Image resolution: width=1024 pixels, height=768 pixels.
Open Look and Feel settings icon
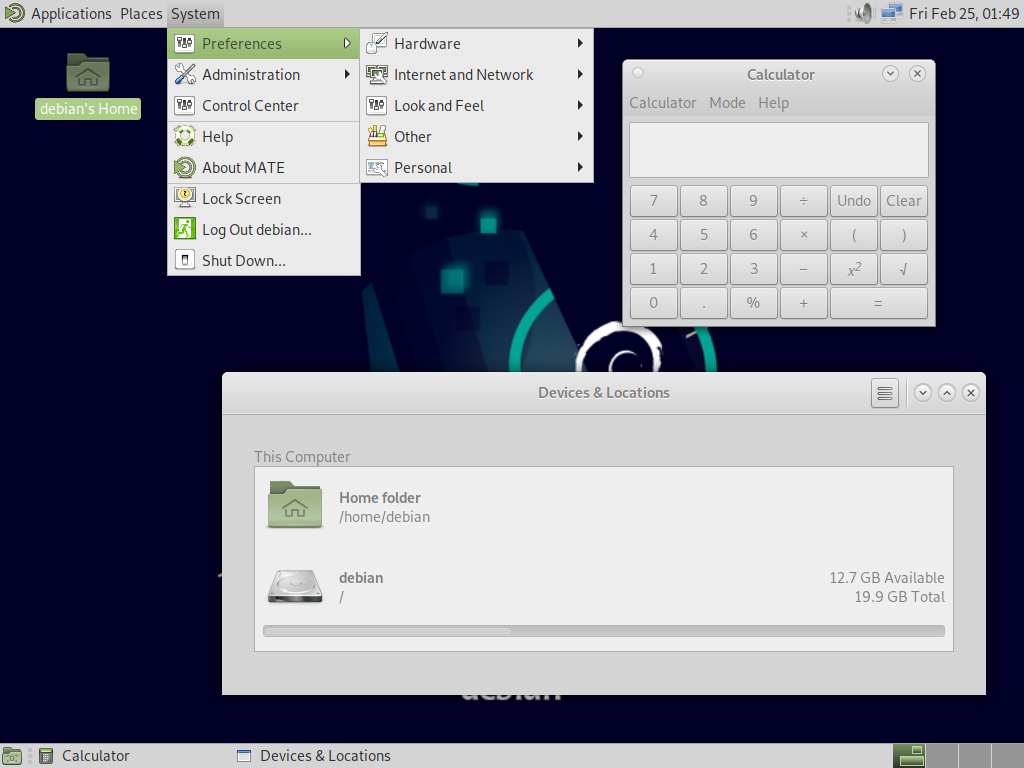pos(378,105)
